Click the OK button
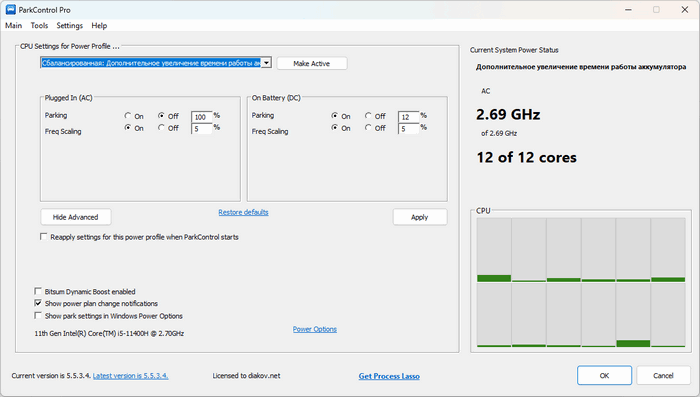The image size is (700, 397). click(x=604, y=376)
